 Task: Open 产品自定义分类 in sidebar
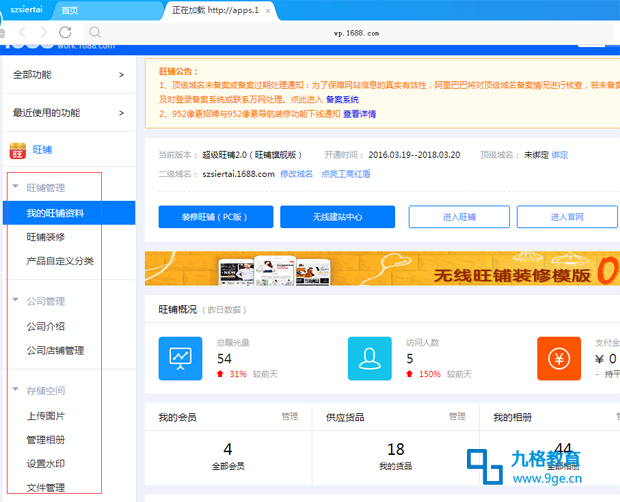point(60,261)
